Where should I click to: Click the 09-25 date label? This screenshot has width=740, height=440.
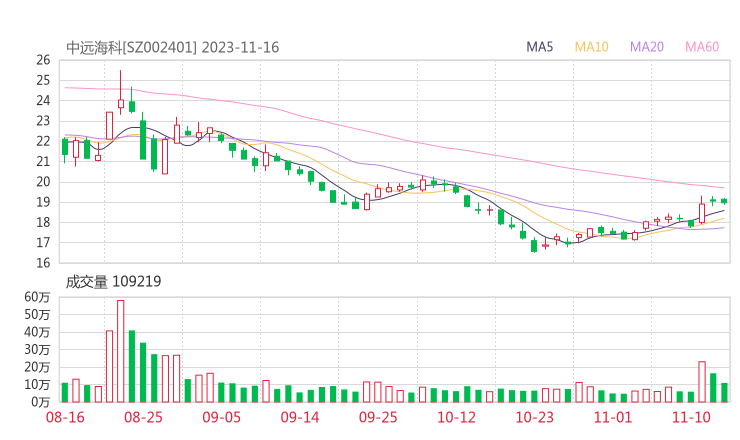coord(378,417)
